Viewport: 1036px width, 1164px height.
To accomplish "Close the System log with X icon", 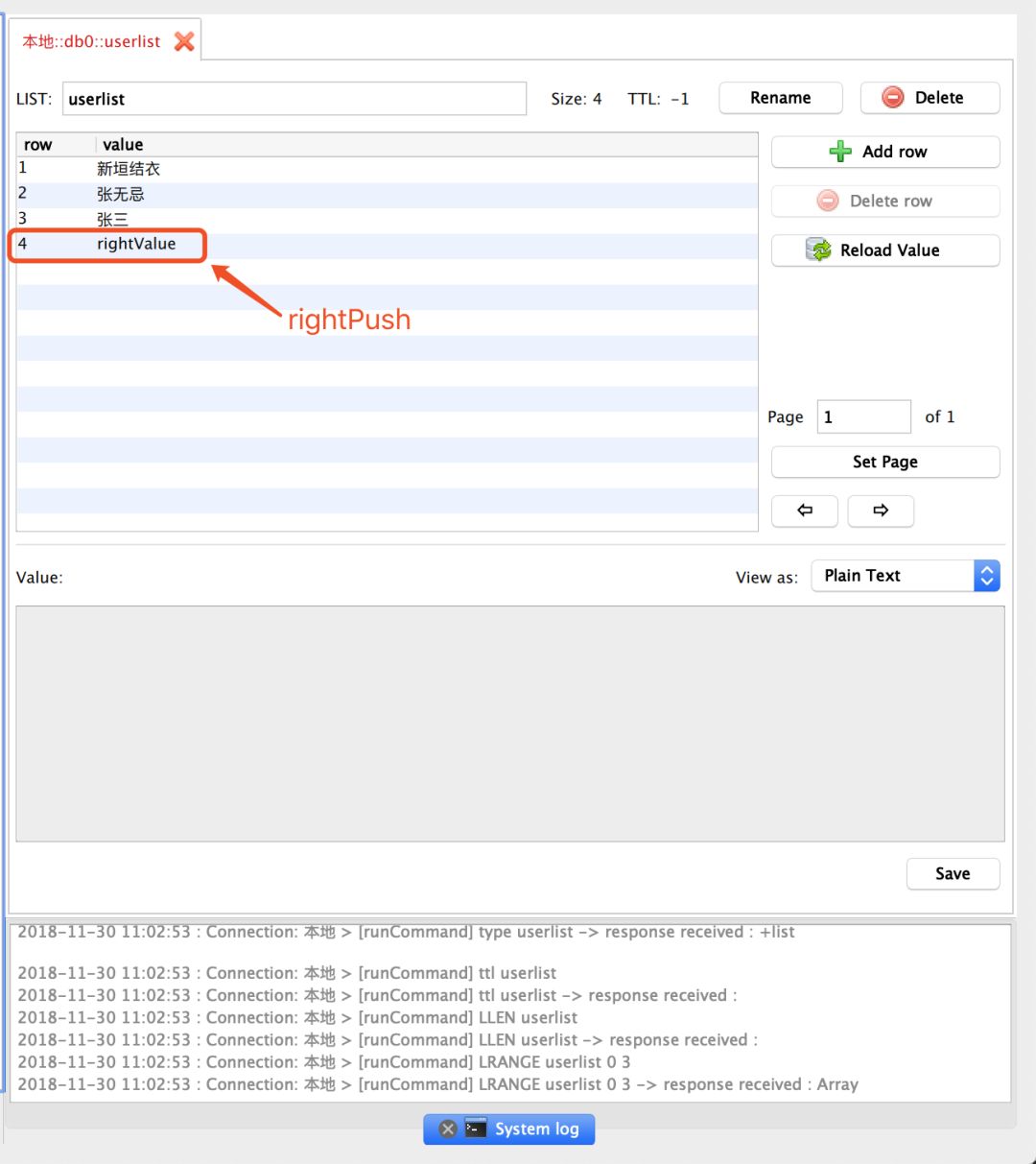I will pyautogui.click(x=448, y=1128).
